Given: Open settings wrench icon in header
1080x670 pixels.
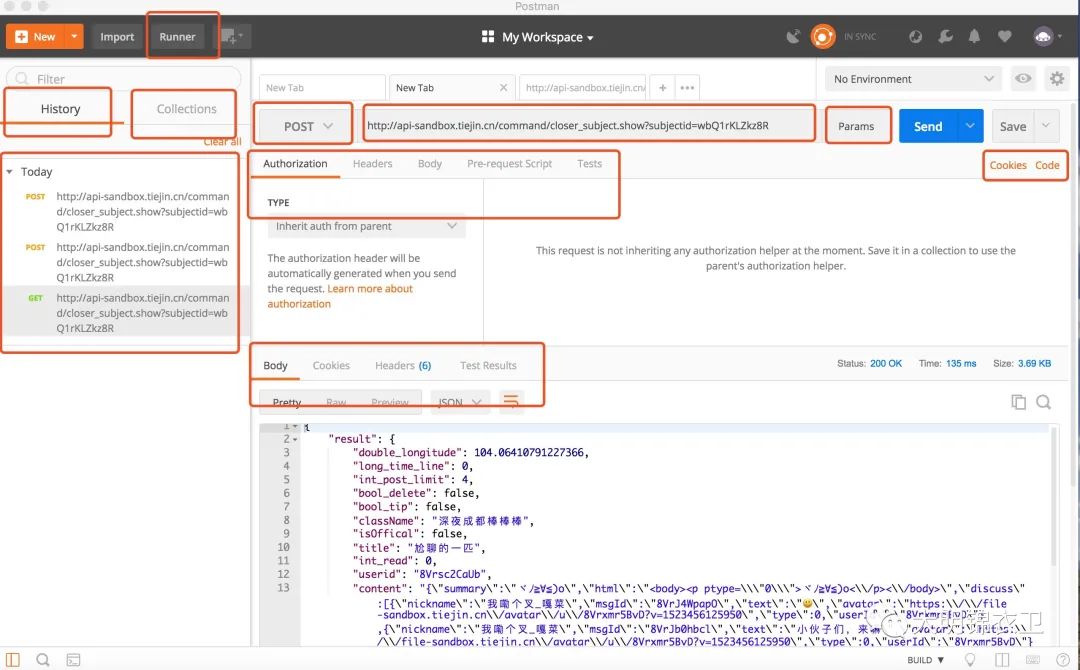Looking at the screenshot, I should click(946, 36).
